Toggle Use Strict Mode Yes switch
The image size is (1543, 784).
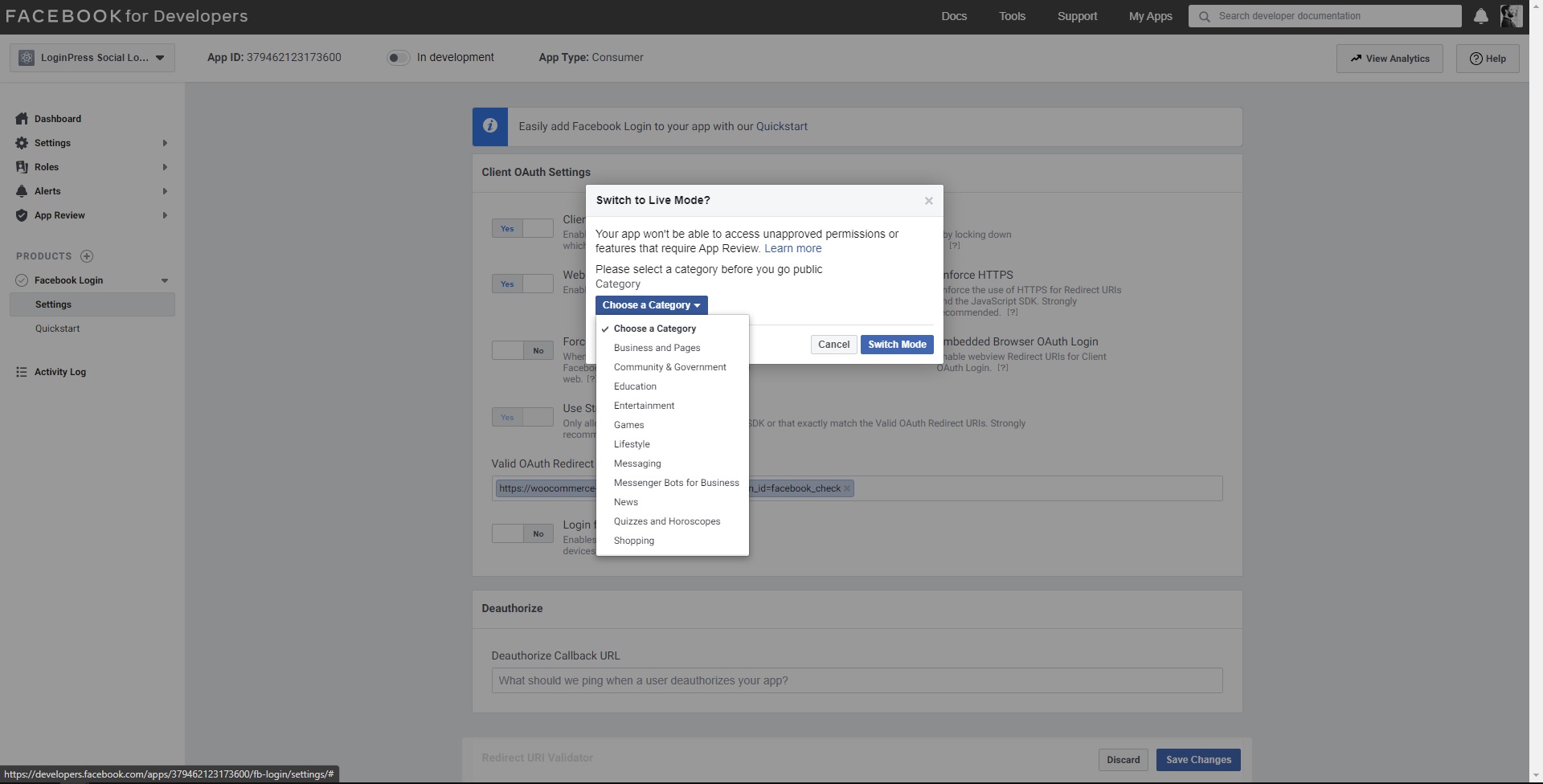(x=522, y=417)
